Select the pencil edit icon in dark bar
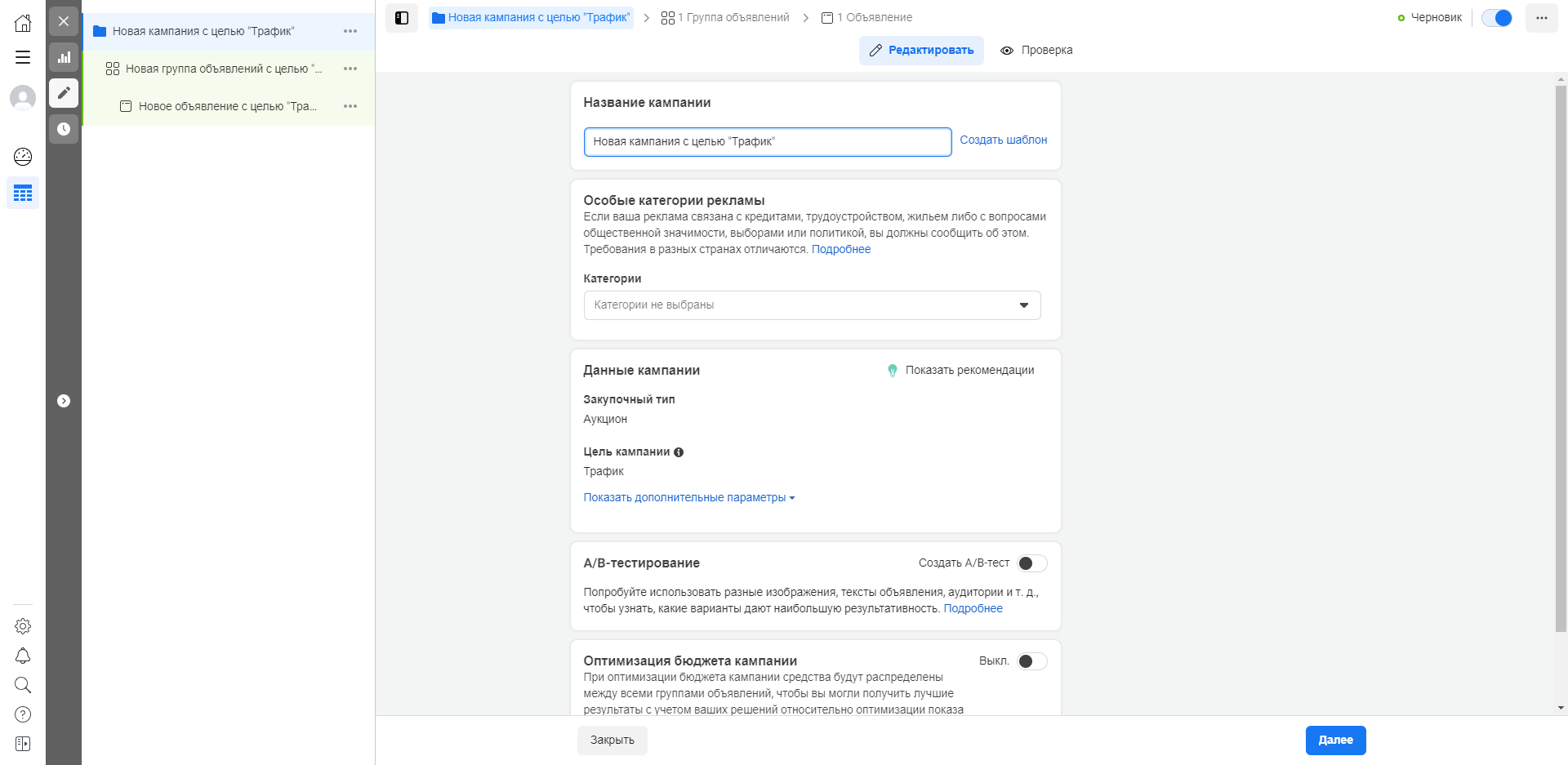The image size is (1568, 765). coord(64,93)
